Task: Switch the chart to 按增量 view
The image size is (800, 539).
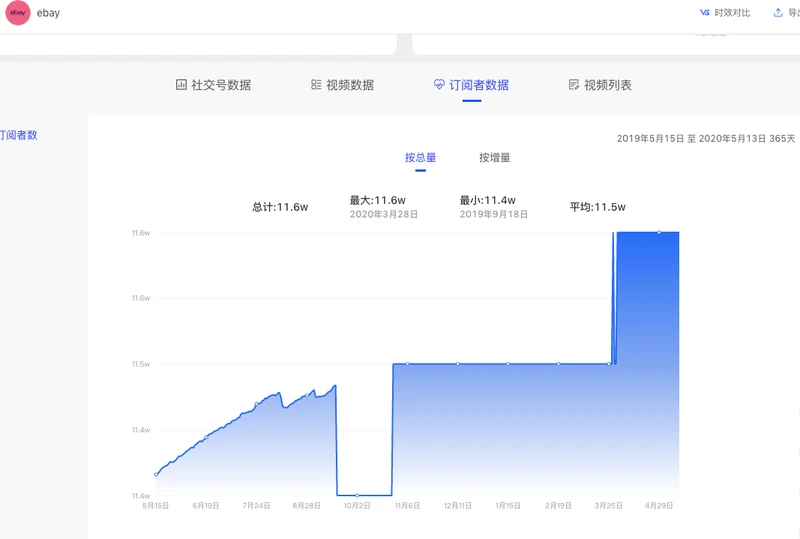Action: (x=494, y=158)
